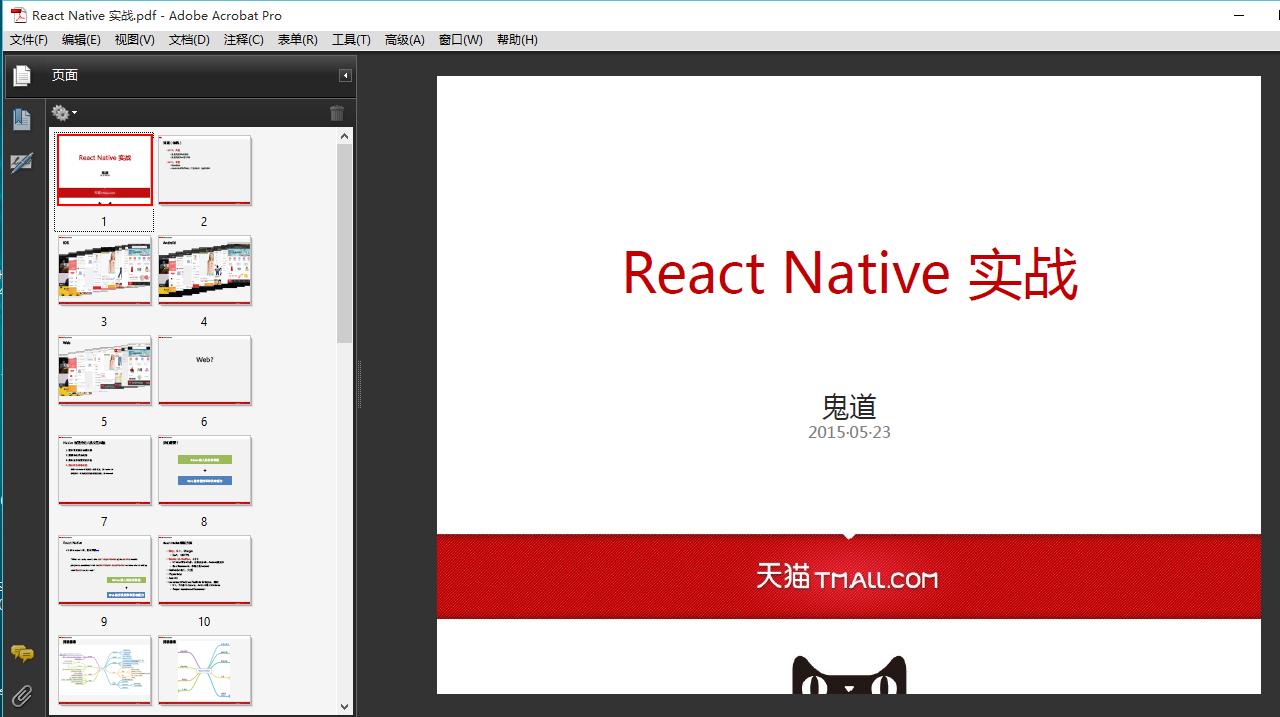Open the 注释(C) menu
The width and height of the screenshot is (1280, 717).
243,40
